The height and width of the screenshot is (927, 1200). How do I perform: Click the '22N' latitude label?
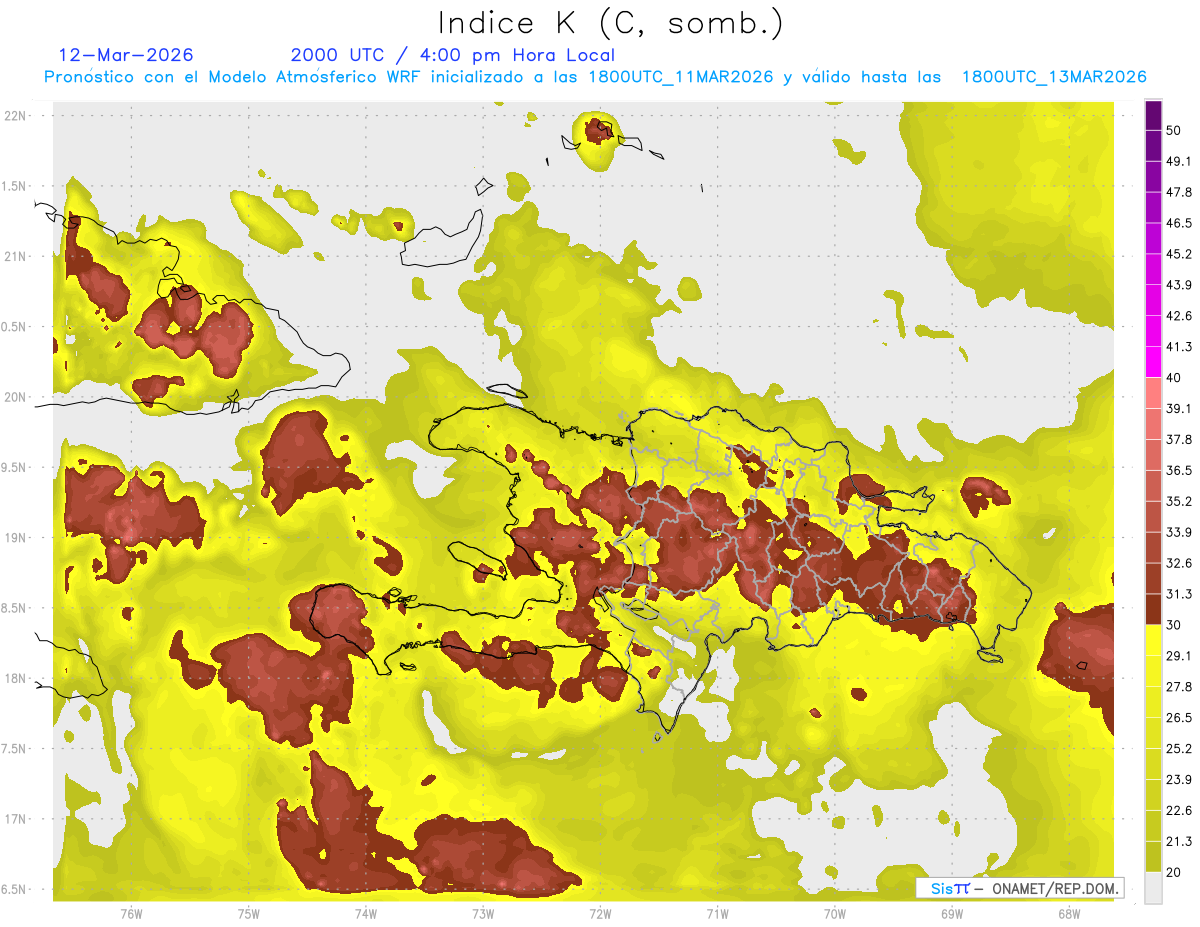point(16,115)
